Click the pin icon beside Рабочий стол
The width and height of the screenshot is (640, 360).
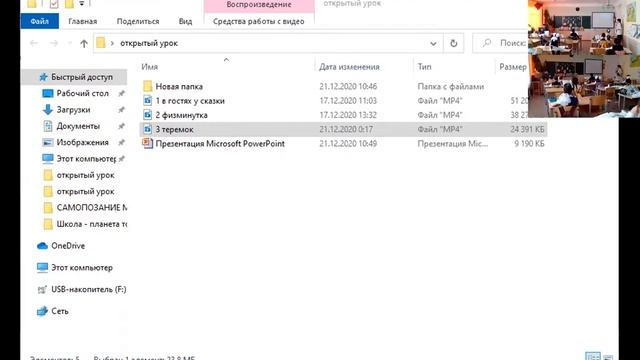121,93
